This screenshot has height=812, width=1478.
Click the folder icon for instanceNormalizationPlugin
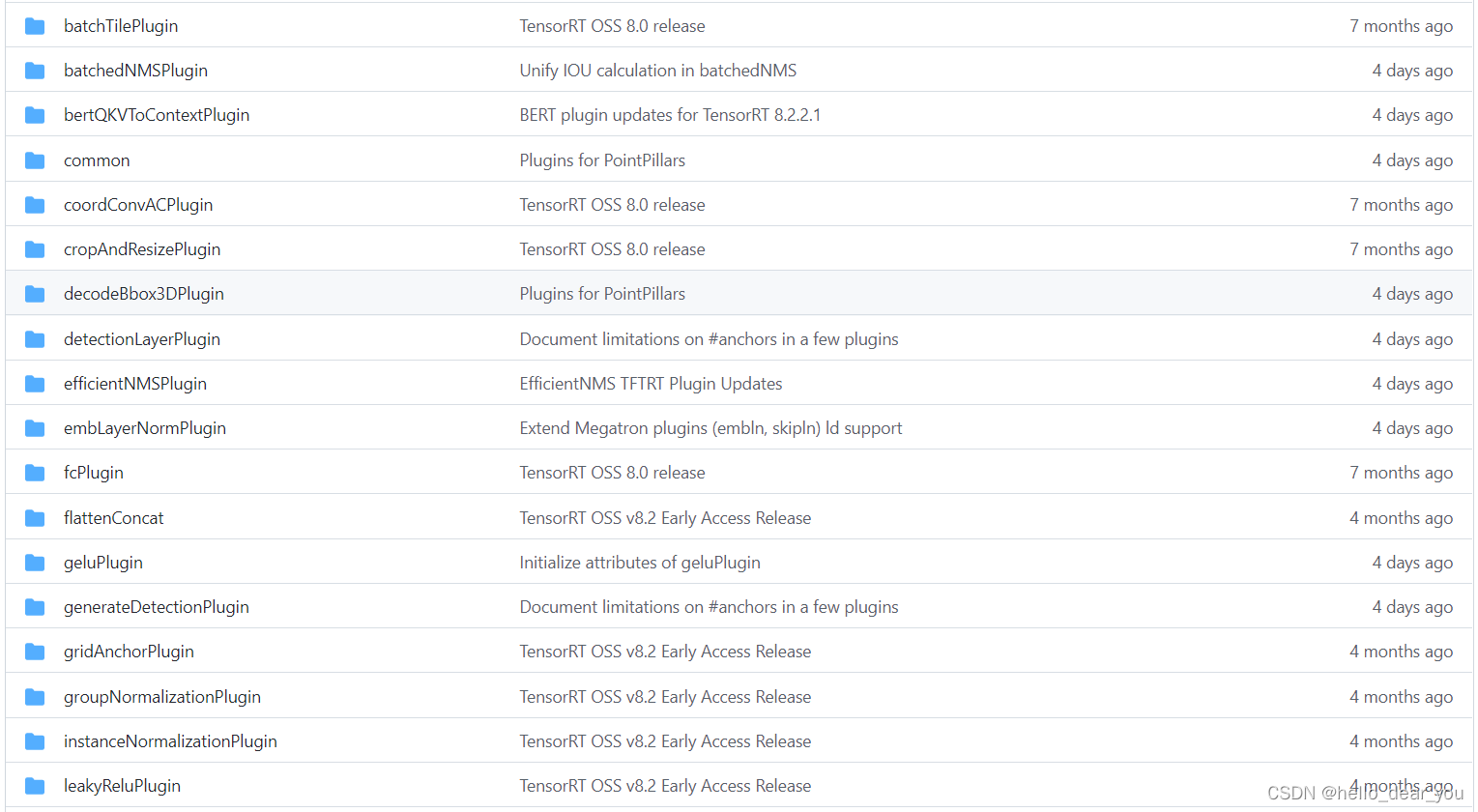pos(35,740)
